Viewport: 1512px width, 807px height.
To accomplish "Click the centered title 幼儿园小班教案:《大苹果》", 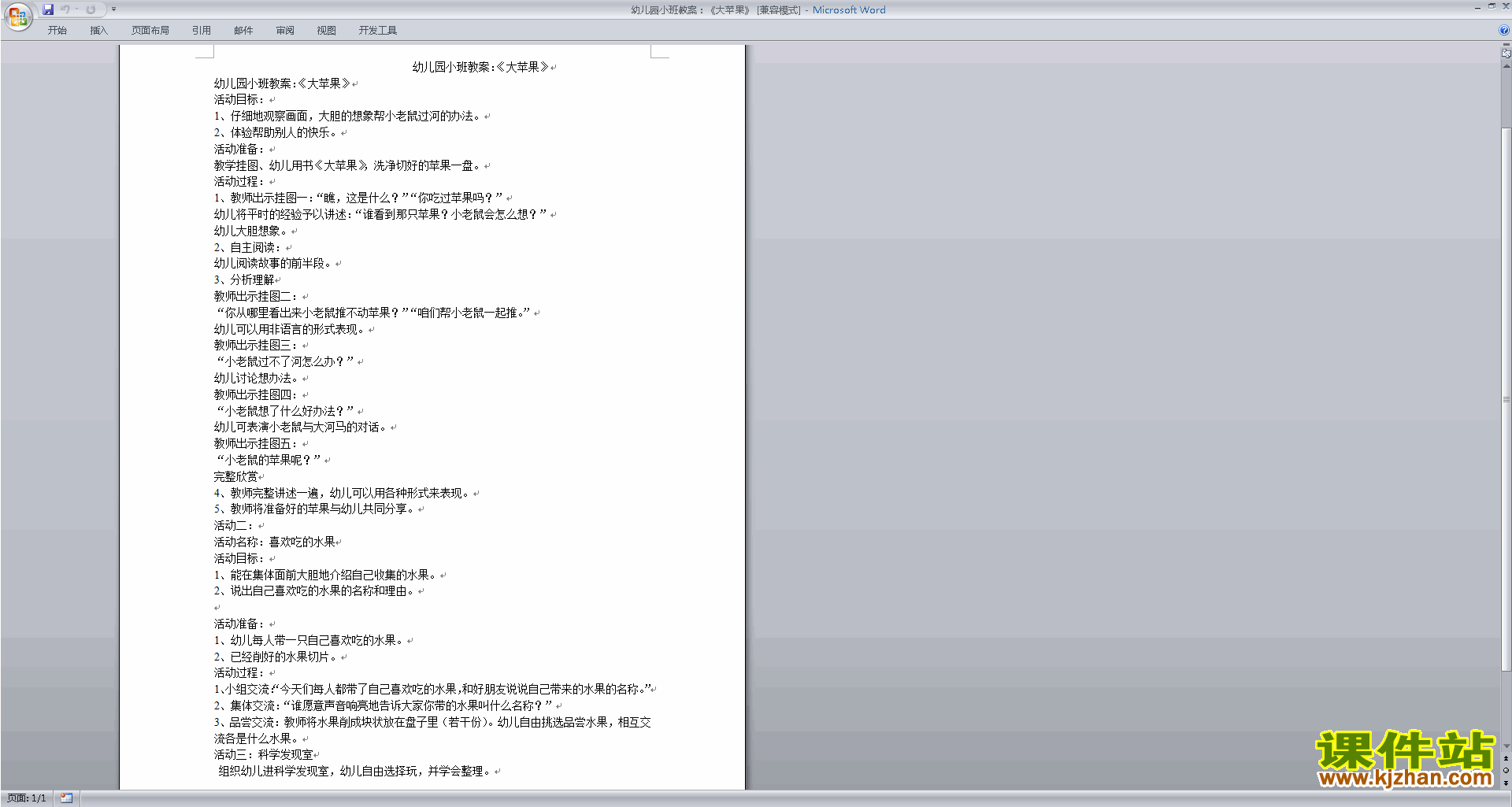I will tap(480, 68).
